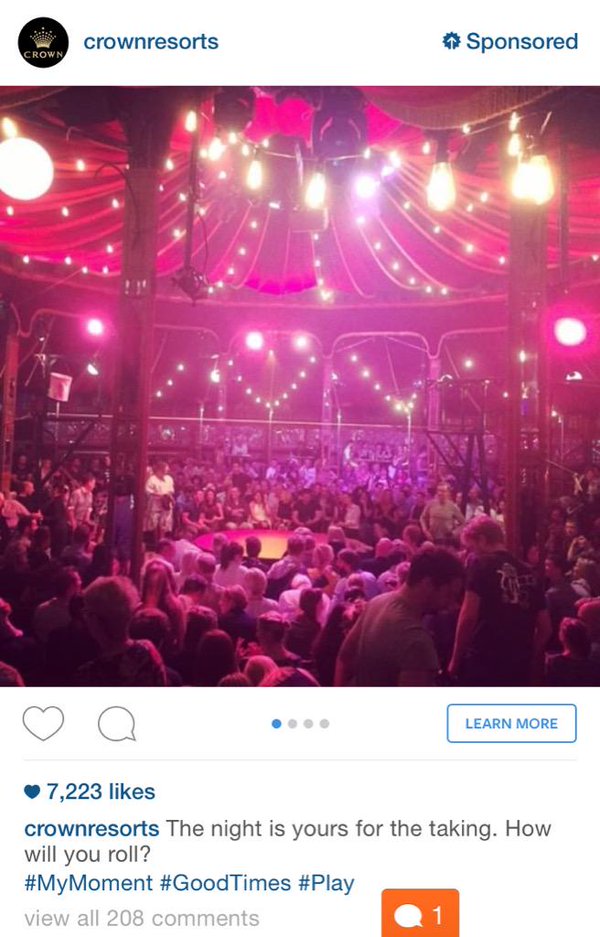Screen dimensions: 600x937
Task: Select the second carousel dot
Action: (x=292, y=724)
